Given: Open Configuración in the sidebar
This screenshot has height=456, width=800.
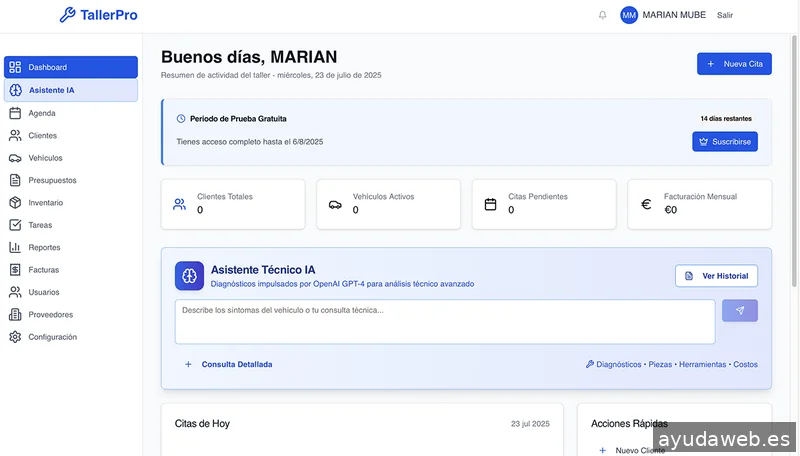Looking at the screenshot, I should (71, 337).
